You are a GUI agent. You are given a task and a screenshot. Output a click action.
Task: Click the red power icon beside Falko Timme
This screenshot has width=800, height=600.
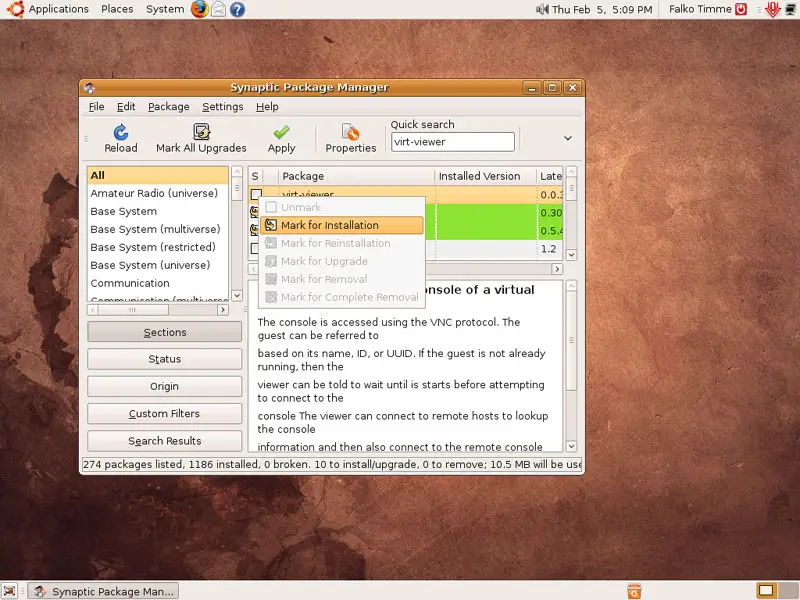pos(741,9)
